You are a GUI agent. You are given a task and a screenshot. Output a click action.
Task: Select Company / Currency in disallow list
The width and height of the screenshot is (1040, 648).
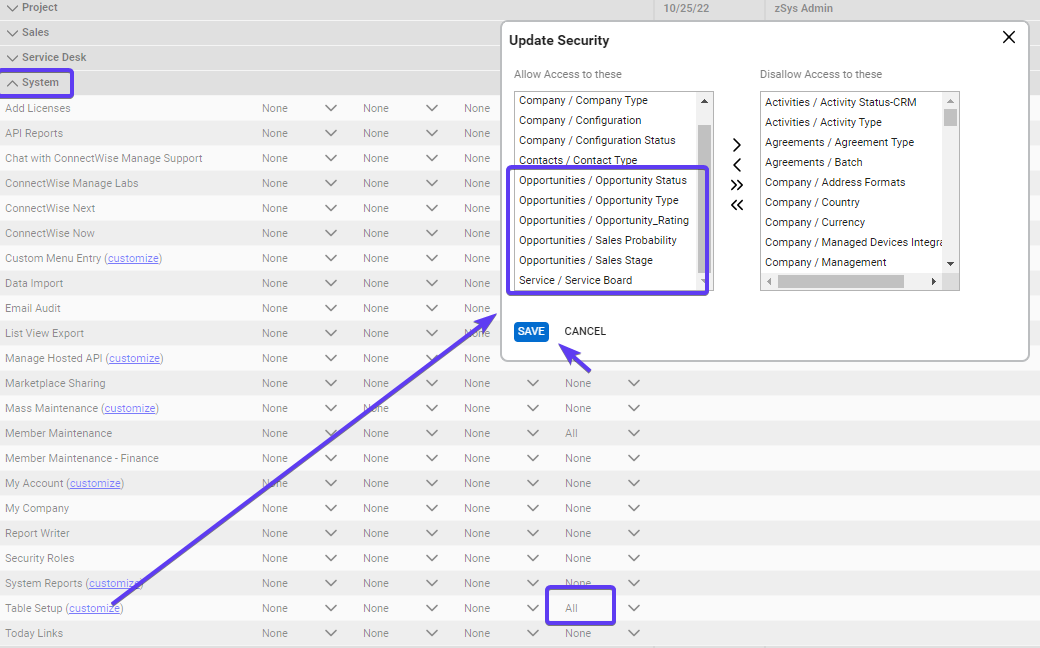pos(815,222)
